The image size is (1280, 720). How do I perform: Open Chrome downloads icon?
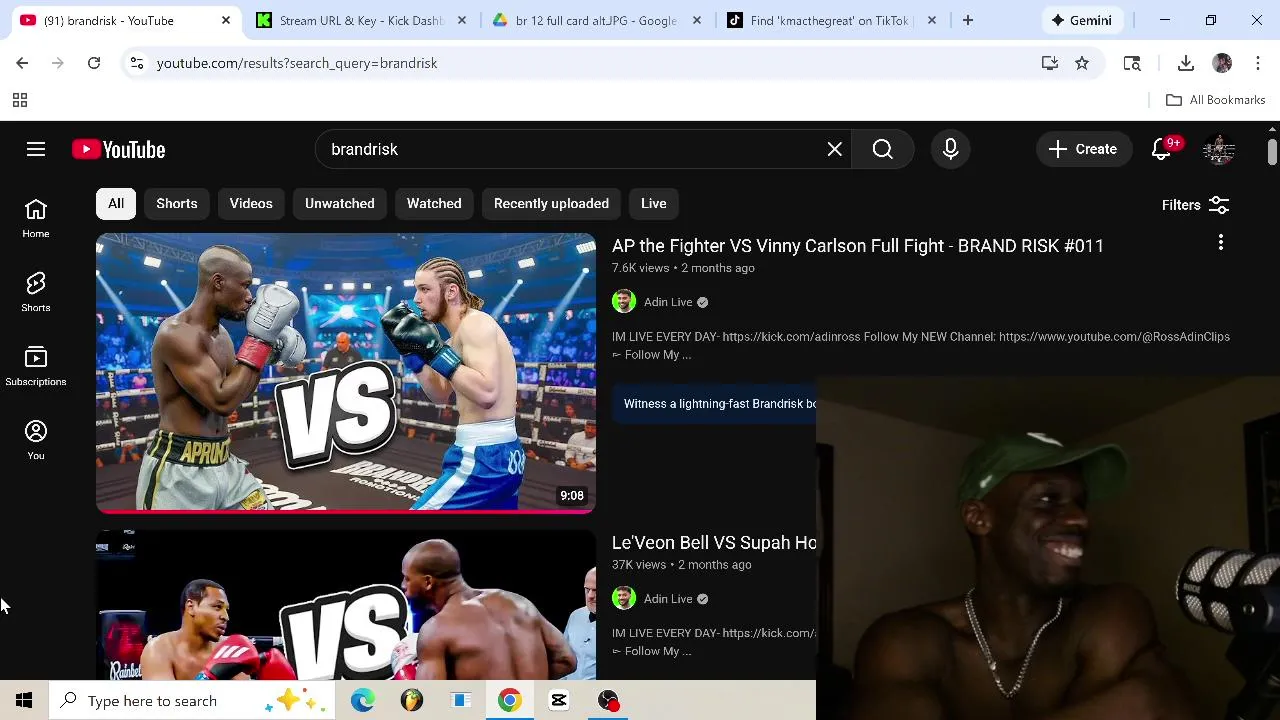point(1186,63)
